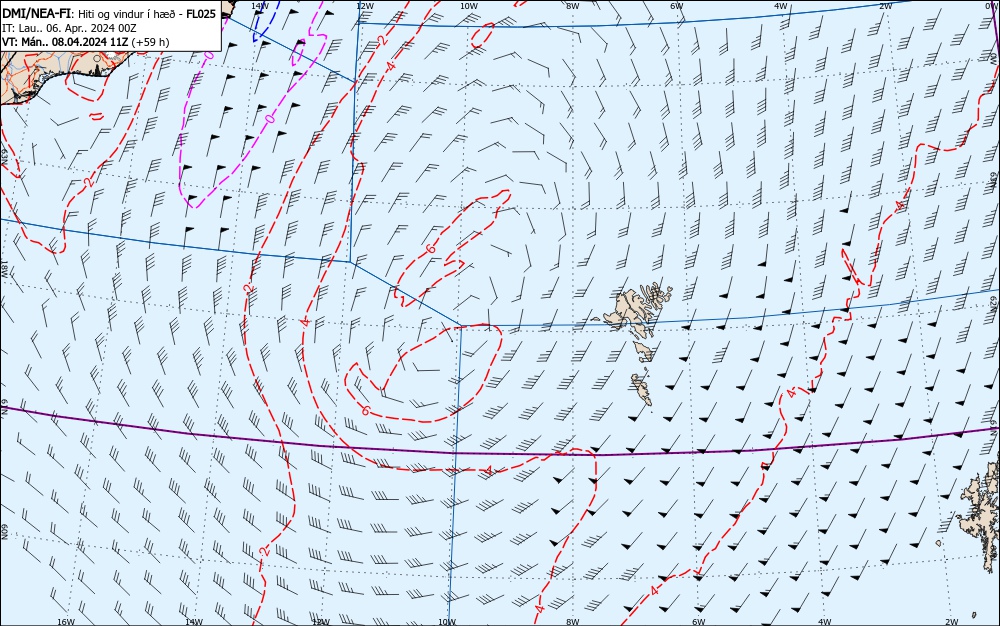
Task: Click the 6W label on the top edge
Action: 676,5
